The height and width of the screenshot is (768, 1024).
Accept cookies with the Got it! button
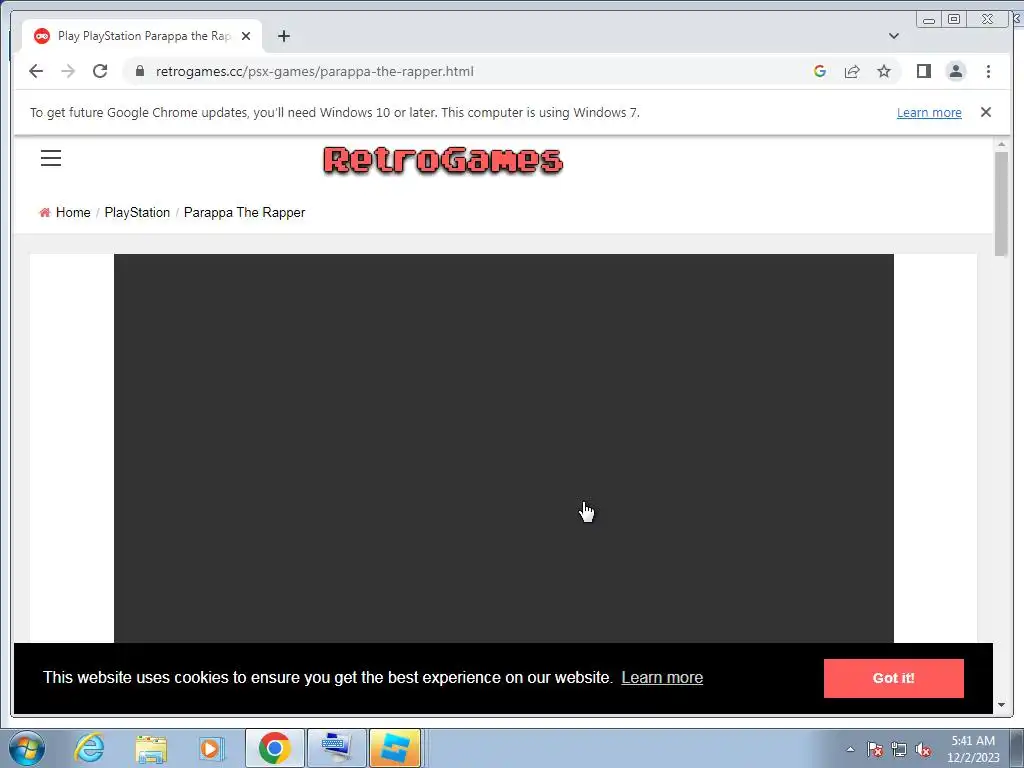(893, 678)
